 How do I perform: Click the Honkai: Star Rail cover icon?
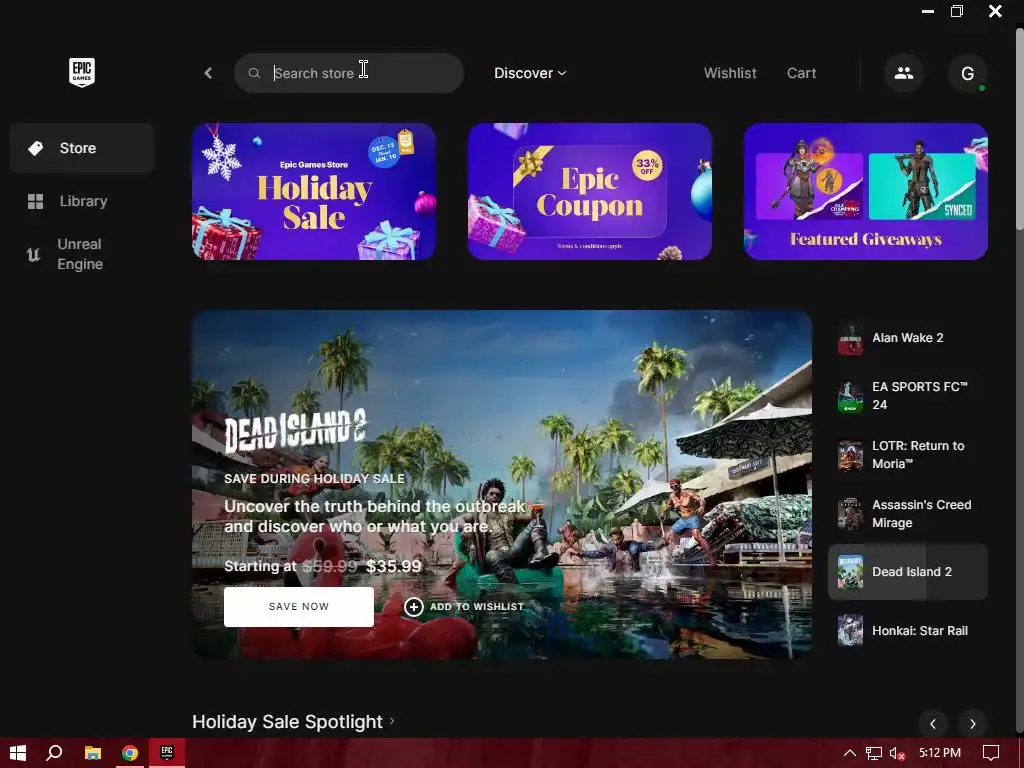tap(850, 631)
